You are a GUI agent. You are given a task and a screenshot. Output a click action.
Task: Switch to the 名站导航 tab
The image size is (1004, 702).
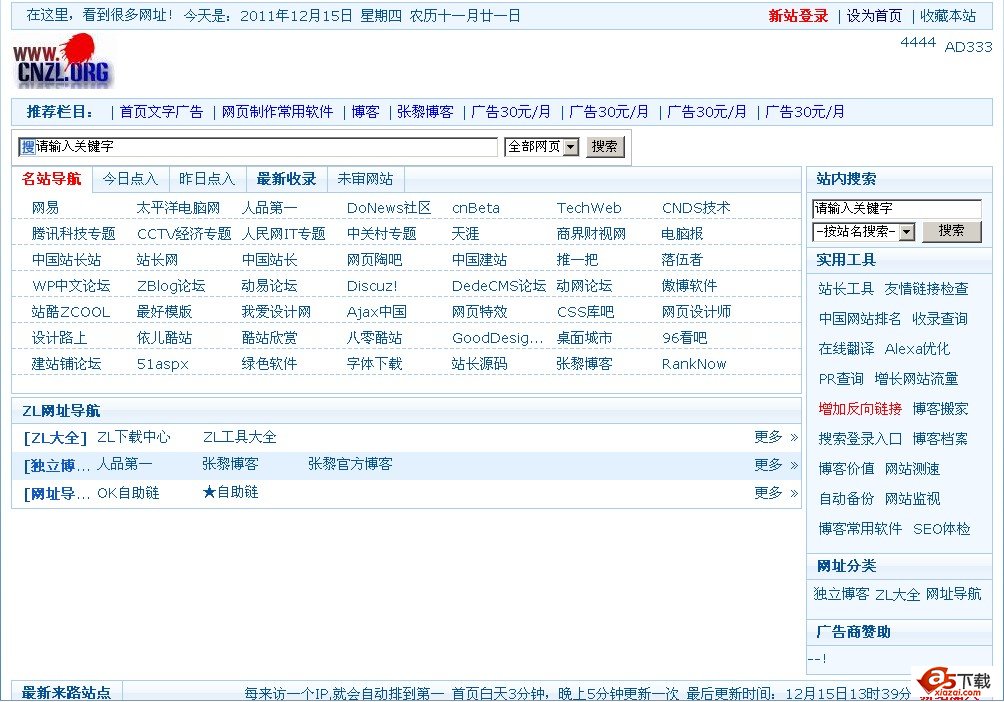tap(52, 179)
